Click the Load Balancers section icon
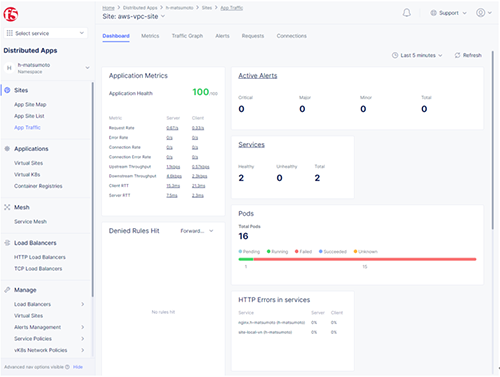Viewport: 500px width, 377px height. click(7, 243)
